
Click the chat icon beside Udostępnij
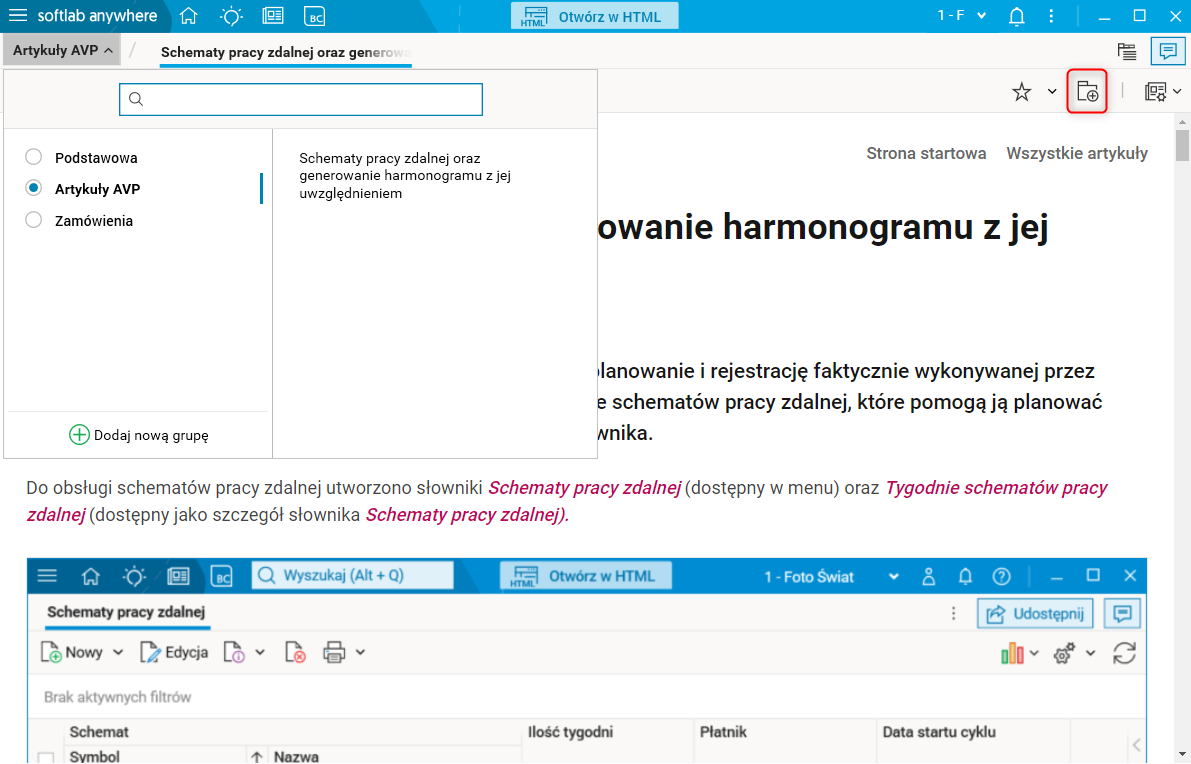point(1122,614)
